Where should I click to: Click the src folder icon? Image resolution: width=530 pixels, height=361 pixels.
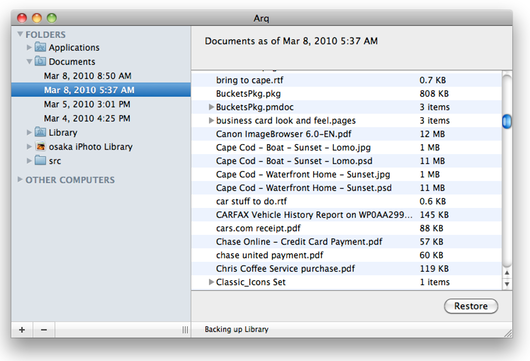coord(41,160)
